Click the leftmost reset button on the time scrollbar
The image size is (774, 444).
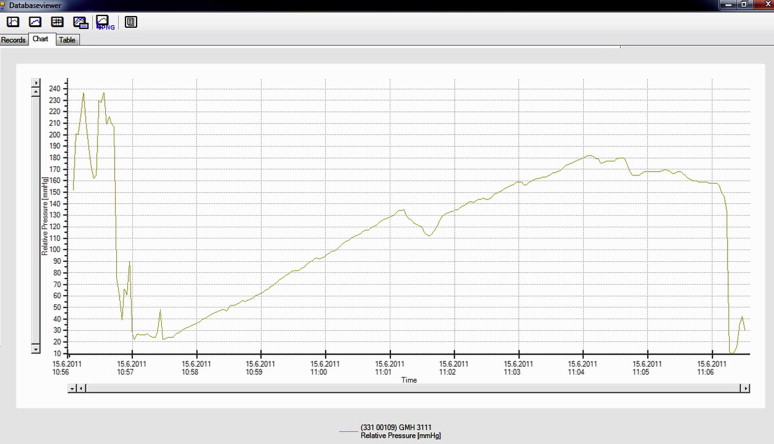coord(72,389)
